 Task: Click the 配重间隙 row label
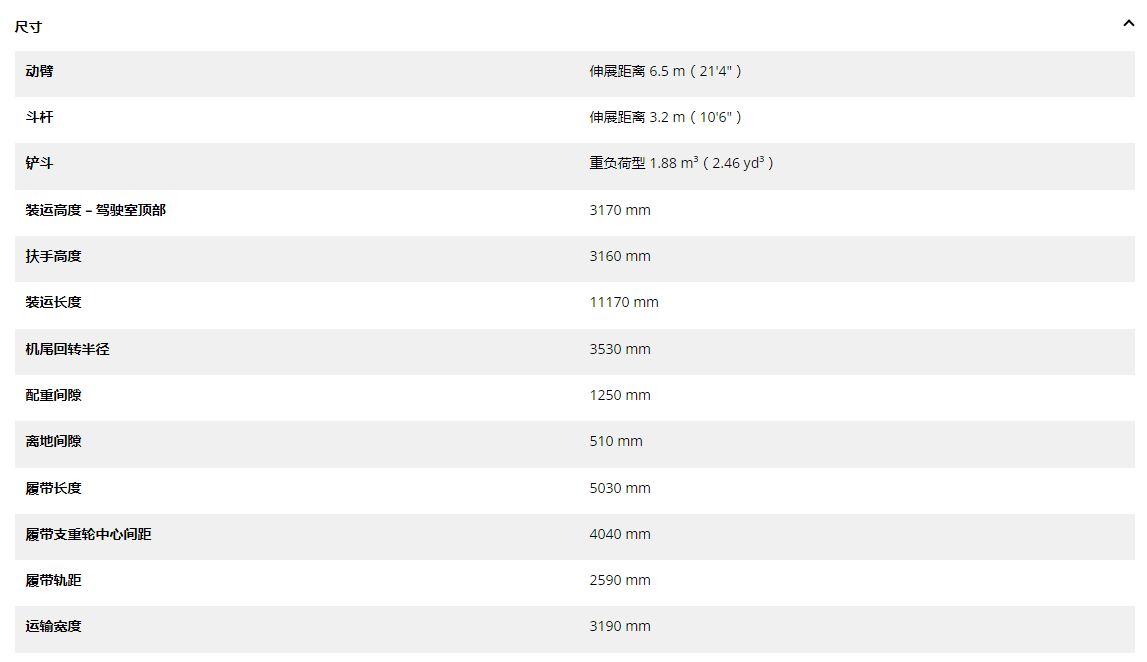coord(54,395)
